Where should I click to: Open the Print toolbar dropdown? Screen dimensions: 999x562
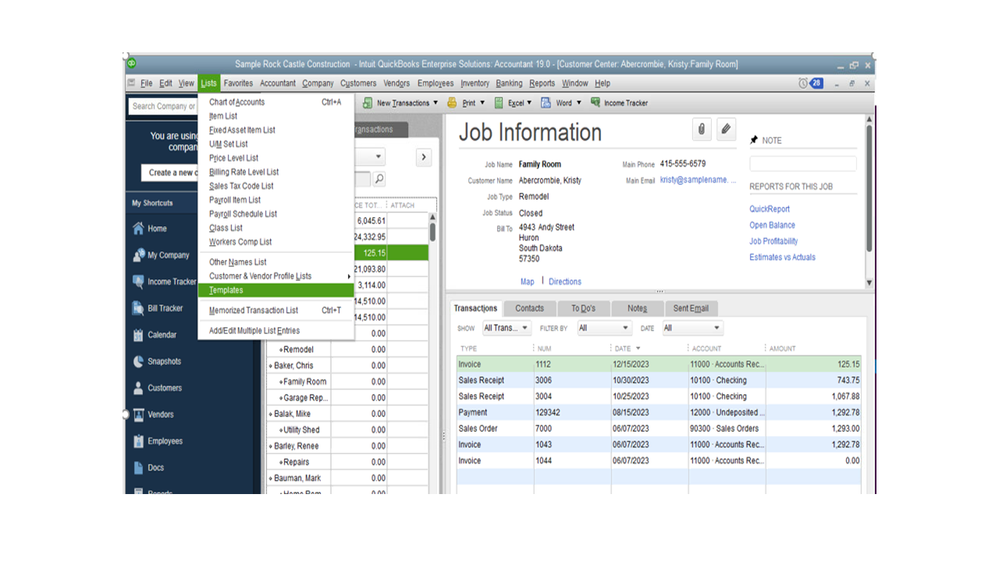[x=466, y=103]
